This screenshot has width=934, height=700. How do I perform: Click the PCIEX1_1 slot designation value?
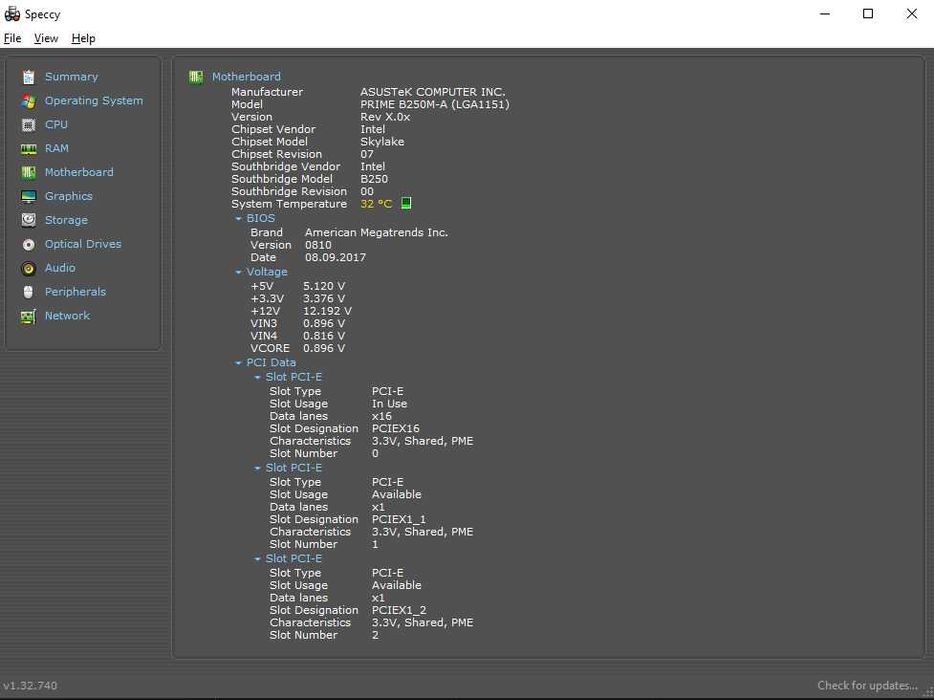(399, 519)
